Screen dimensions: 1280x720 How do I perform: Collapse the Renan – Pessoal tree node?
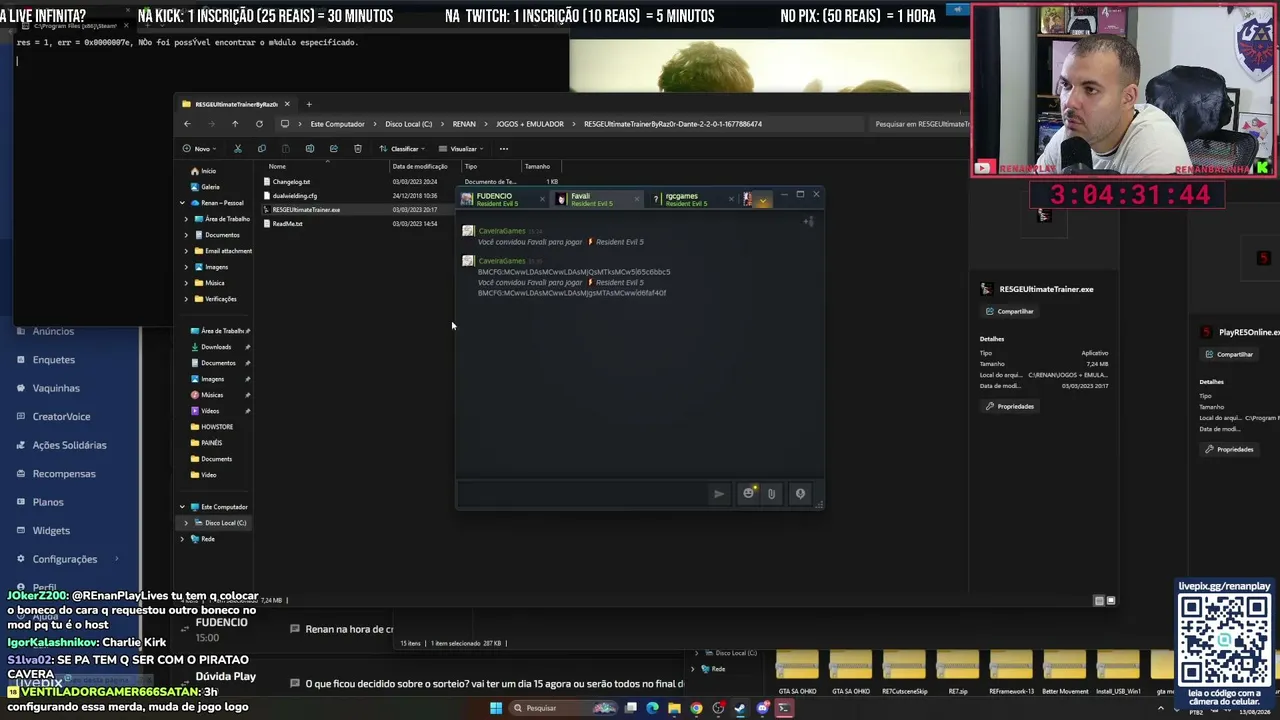182,203
